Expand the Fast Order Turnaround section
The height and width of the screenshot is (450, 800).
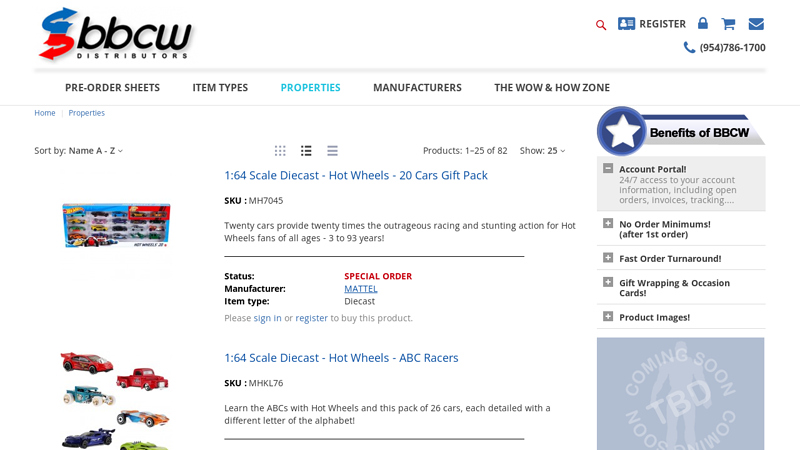coord(608,258)
